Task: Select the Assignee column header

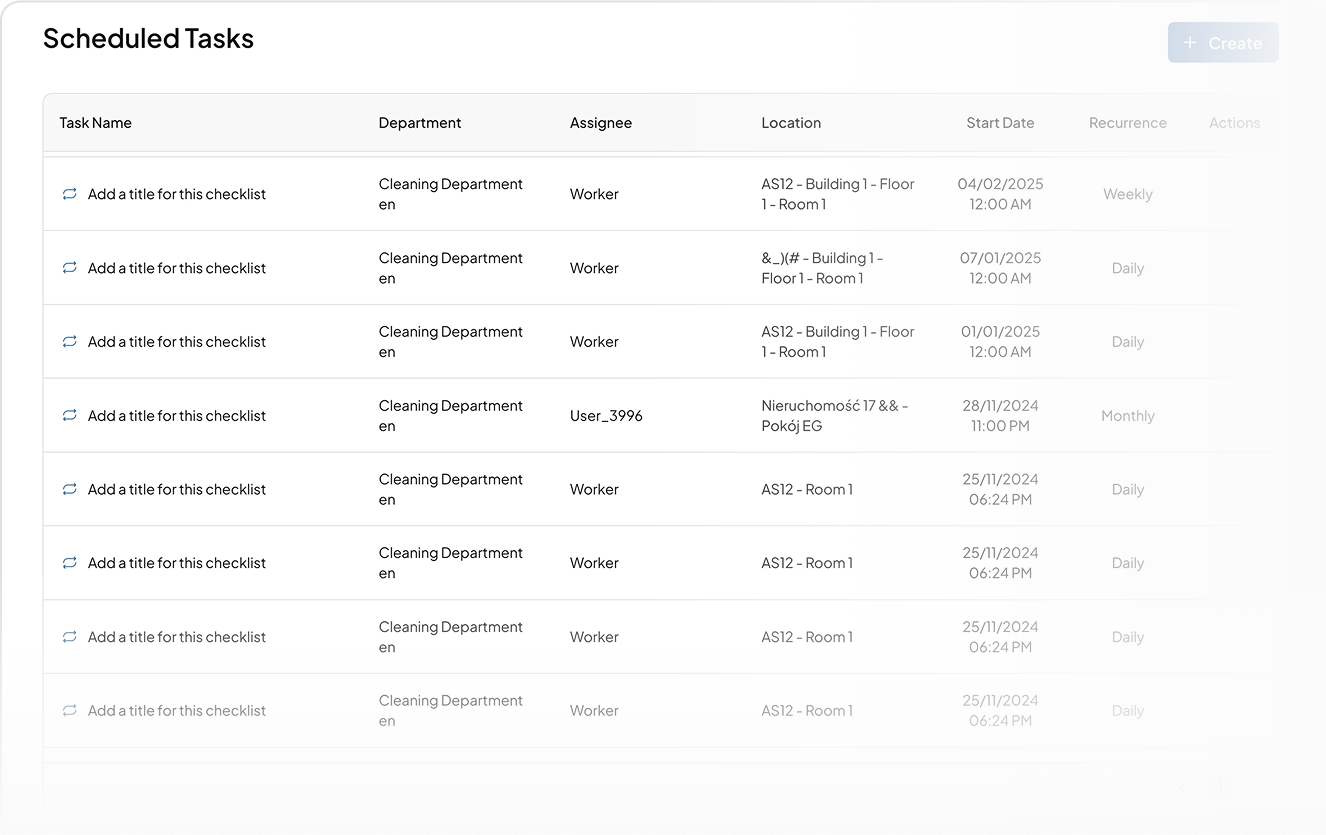Action: tap(601, 123)
